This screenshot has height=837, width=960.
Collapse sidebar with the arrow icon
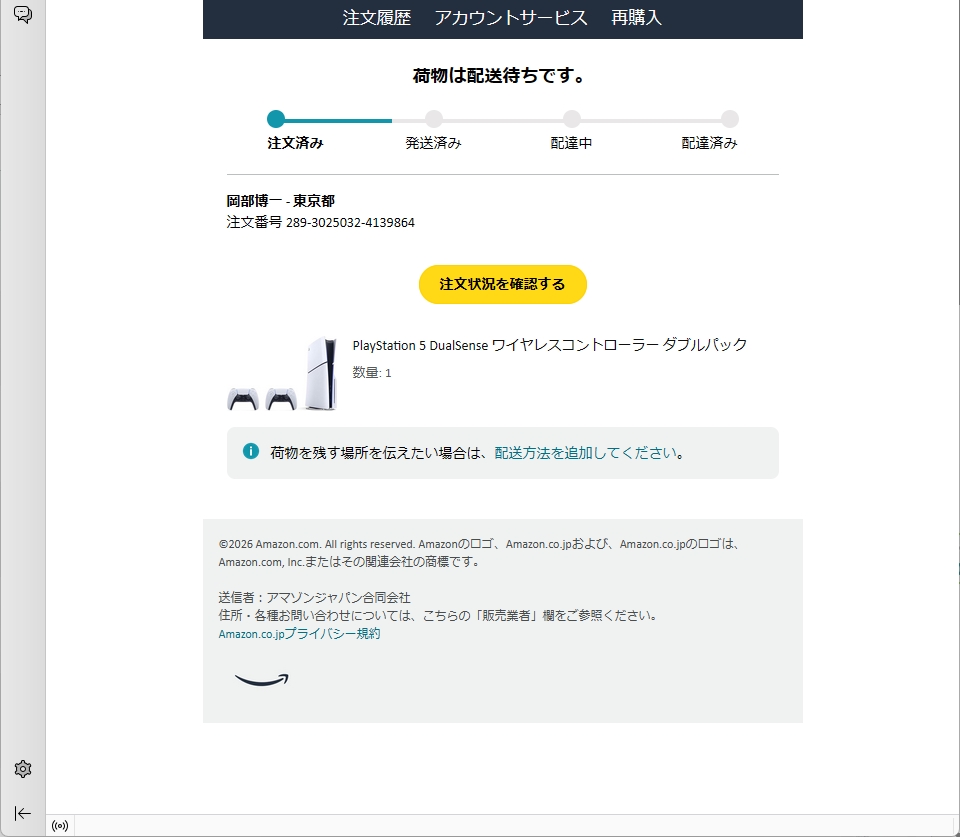coord(23,813)
